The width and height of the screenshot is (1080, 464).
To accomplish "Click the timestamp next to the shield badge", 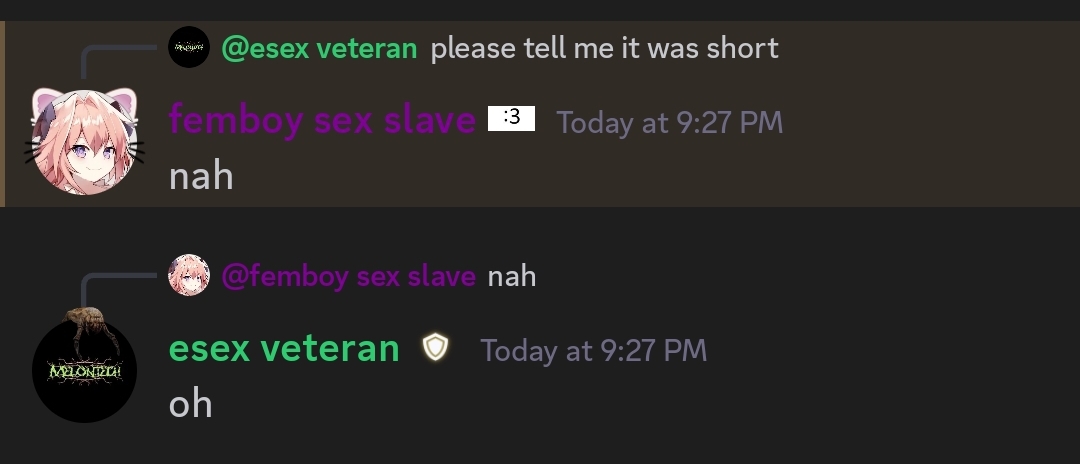I will point(594,350).
